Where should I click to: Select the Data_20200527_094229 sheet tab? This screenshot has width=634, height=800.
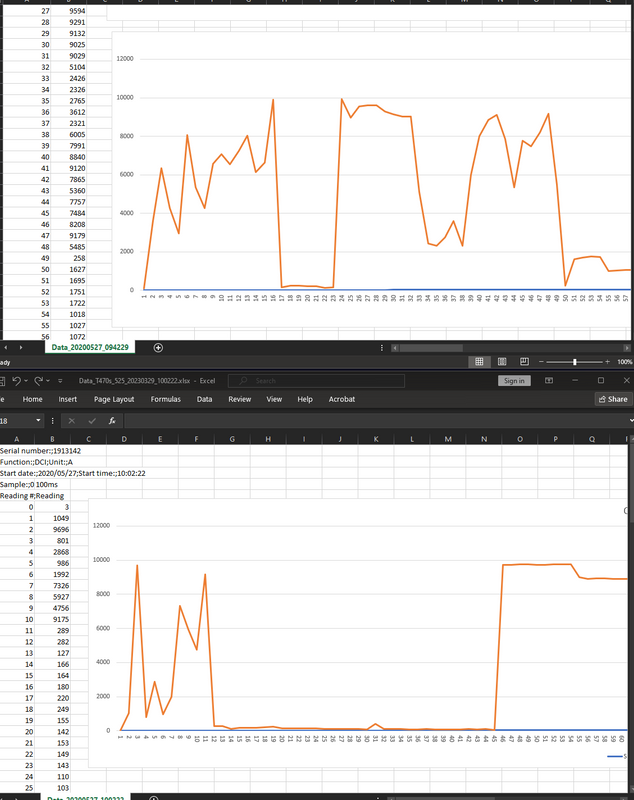click(90, 347)
